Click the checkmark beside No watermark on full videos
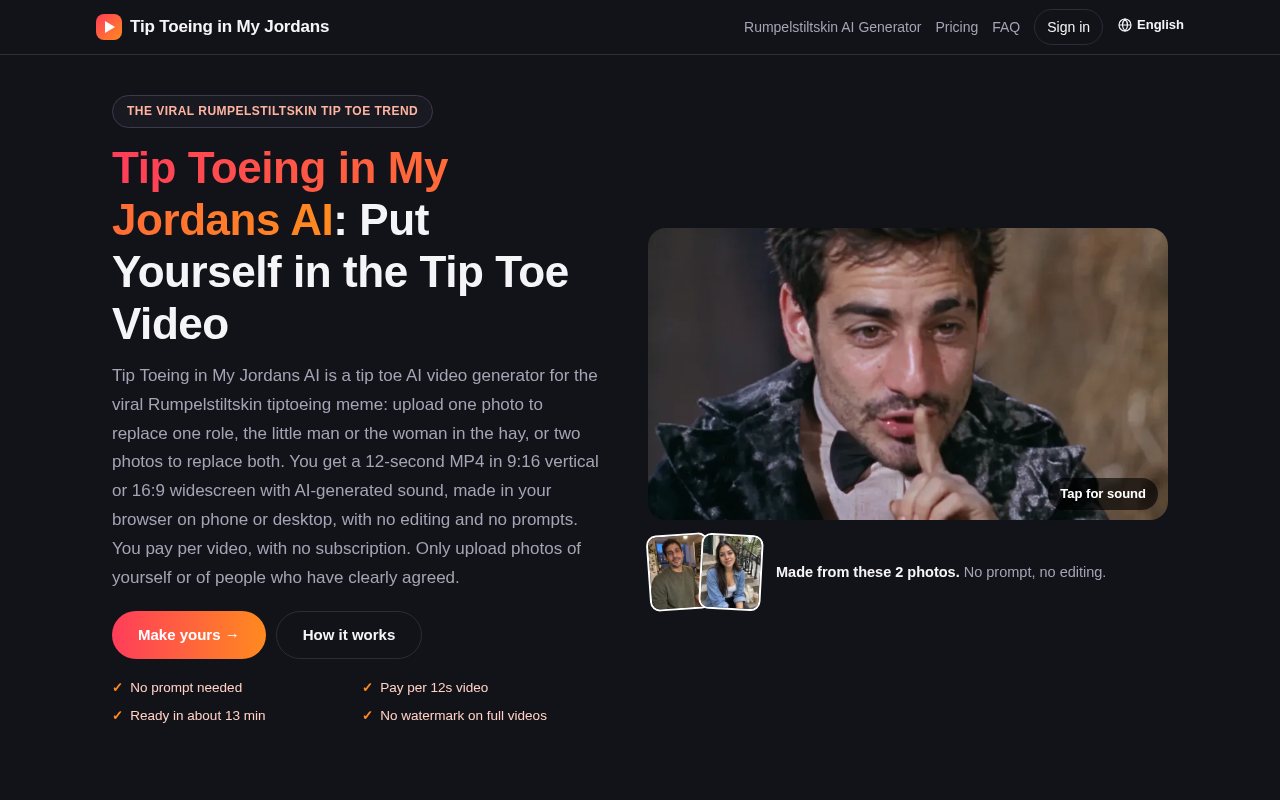This screenshot has width=1280, height=800. (x=367, y=716)
